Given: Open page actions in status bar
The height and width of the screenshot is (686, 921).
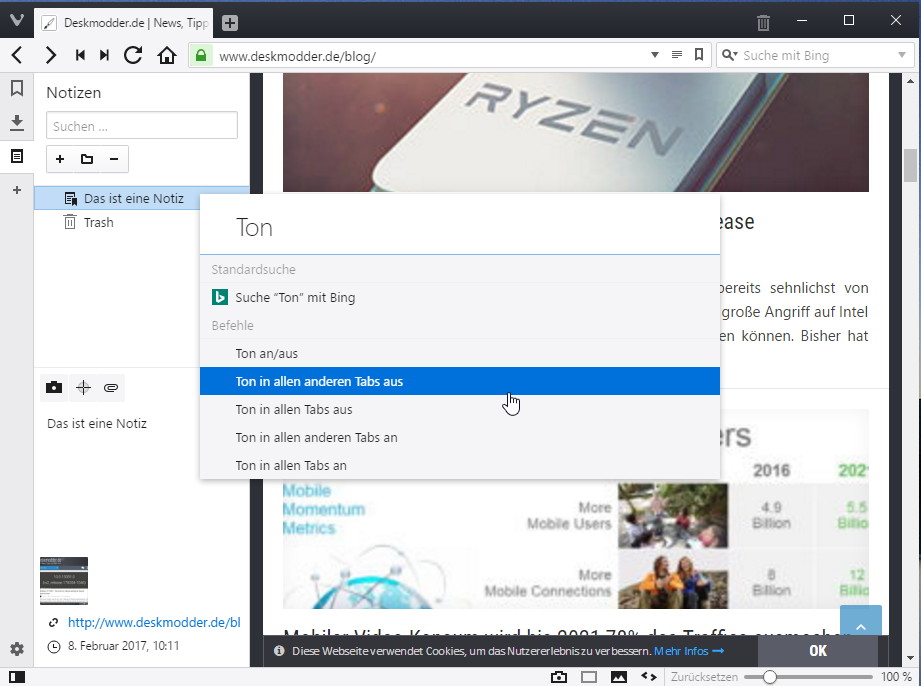Looking at the screenshot, I should click(x=648, y=677).
